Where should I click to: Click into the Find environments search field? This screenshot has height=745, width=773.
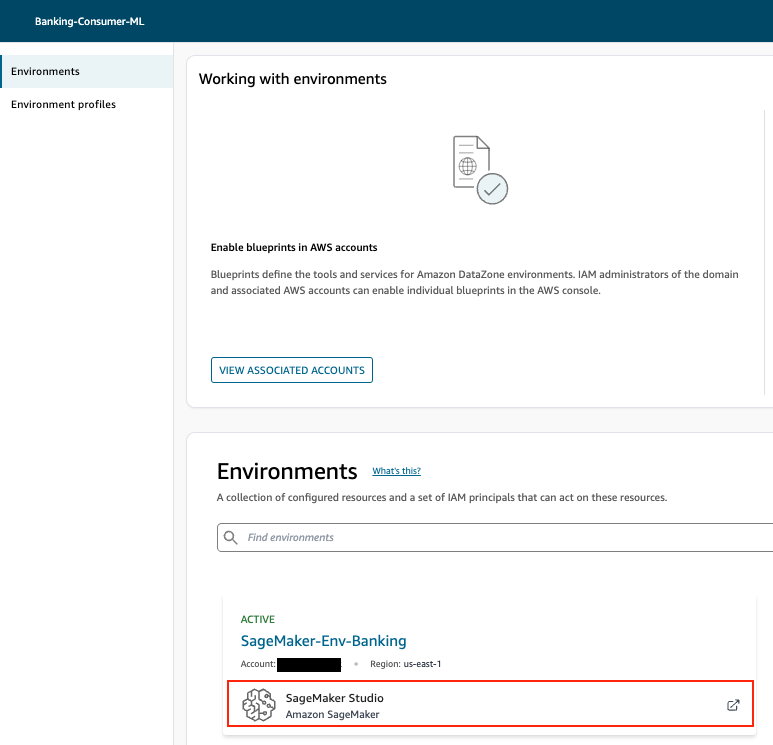(495, 537)
